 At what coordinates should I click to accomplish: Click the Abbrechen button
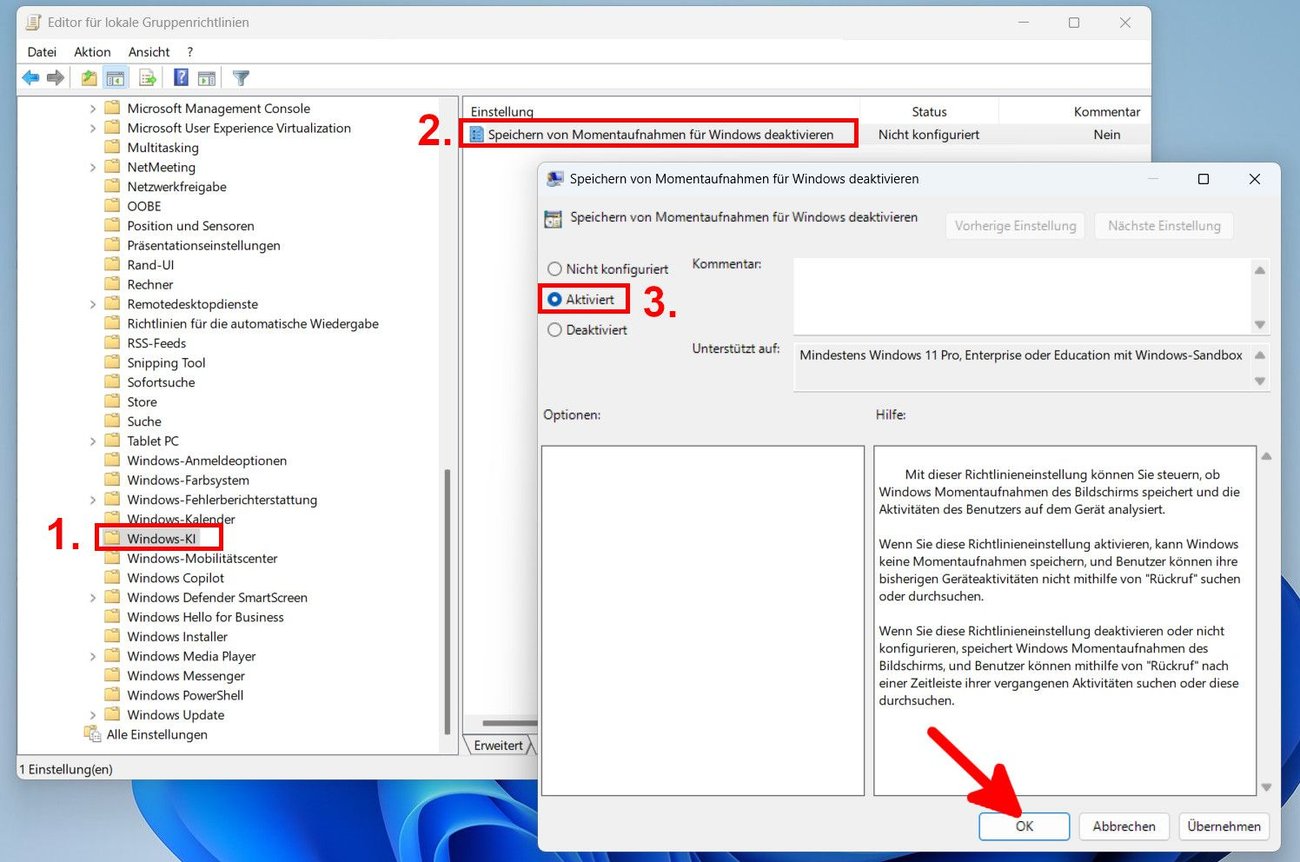click(1123, 826)
